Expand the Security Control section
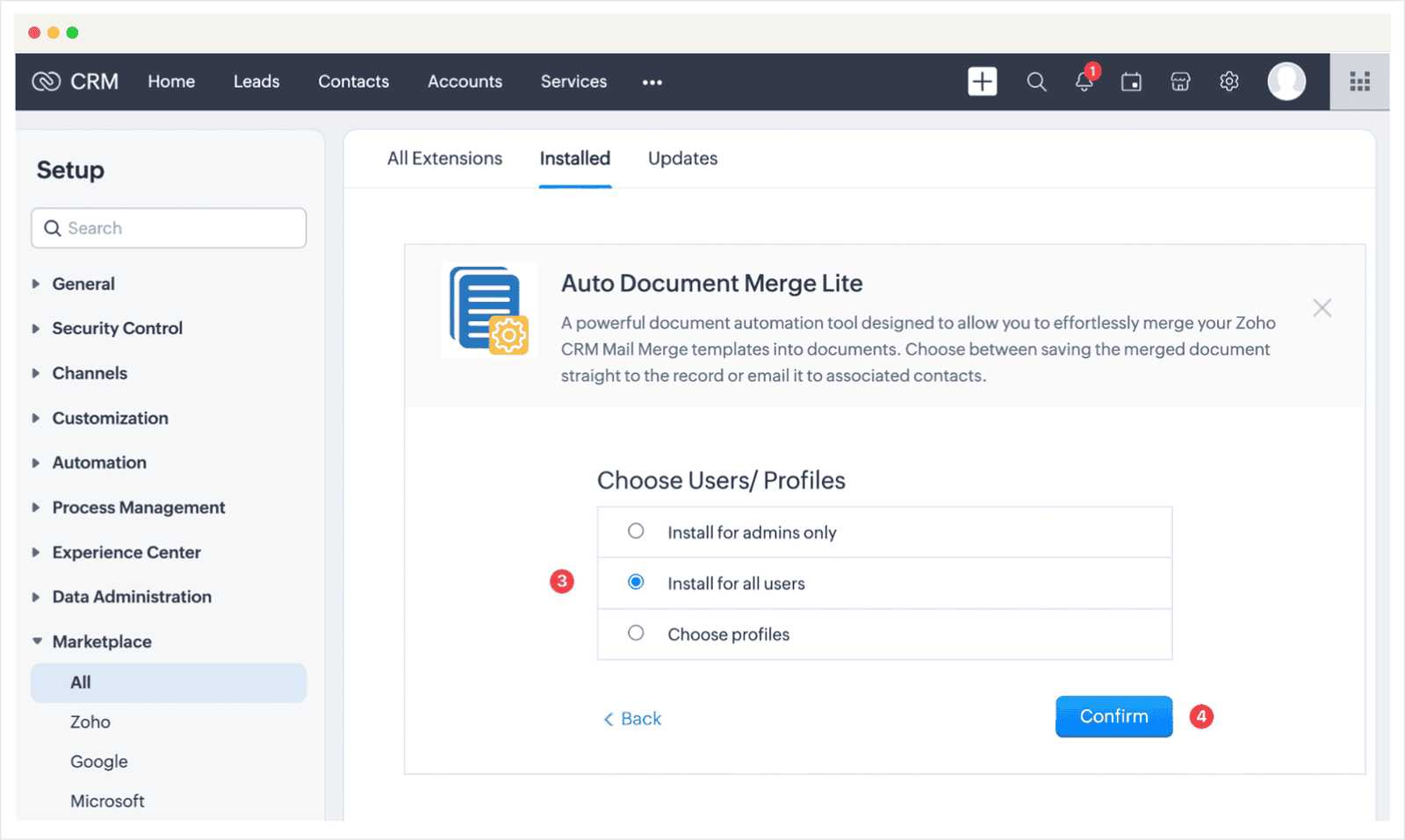 click(36, 328)
